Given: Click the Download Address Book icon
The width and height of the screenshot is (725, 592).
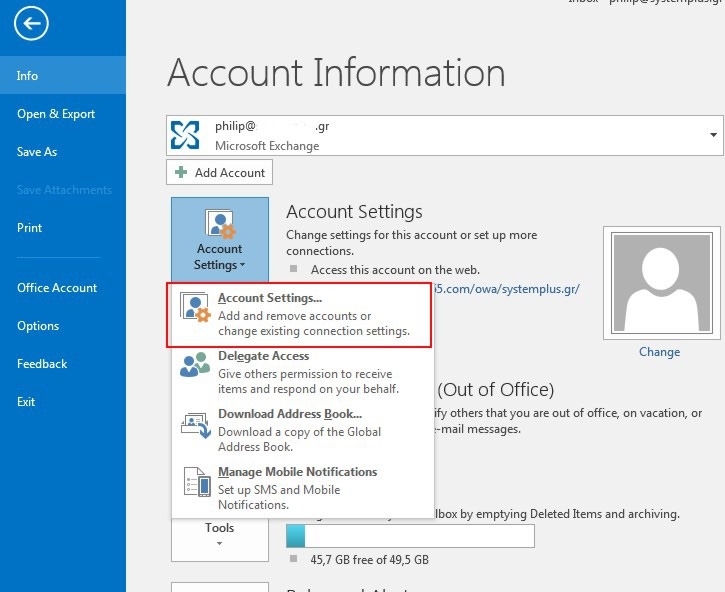Looking at the screenshot, I should coord(196,426).
